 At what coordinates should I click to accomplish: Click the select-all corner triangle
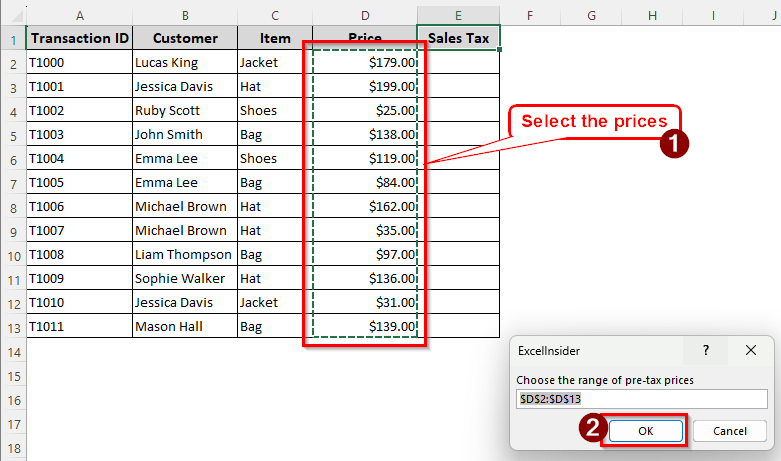click(16, 16)
